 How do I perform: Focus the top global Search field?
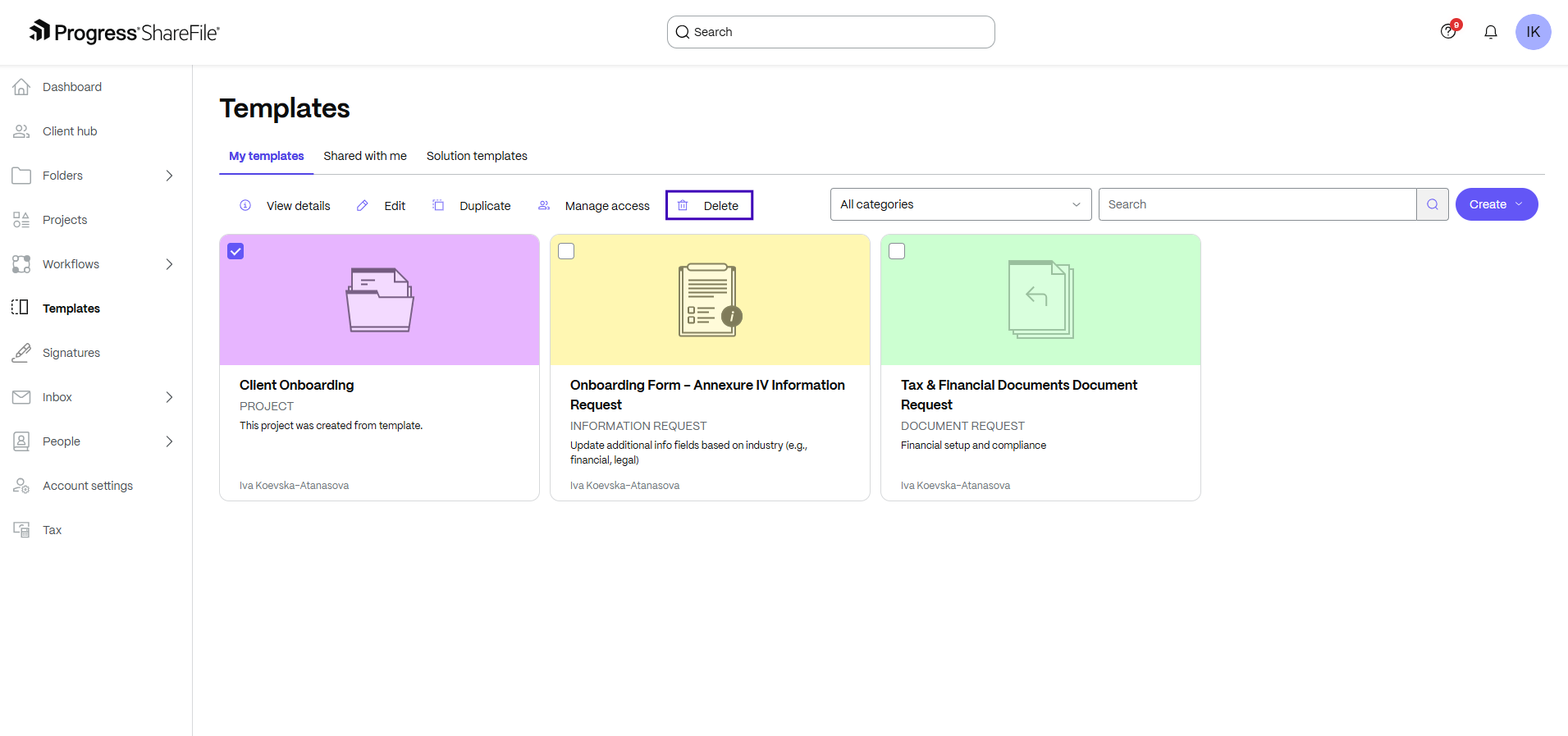coord(831,32)
